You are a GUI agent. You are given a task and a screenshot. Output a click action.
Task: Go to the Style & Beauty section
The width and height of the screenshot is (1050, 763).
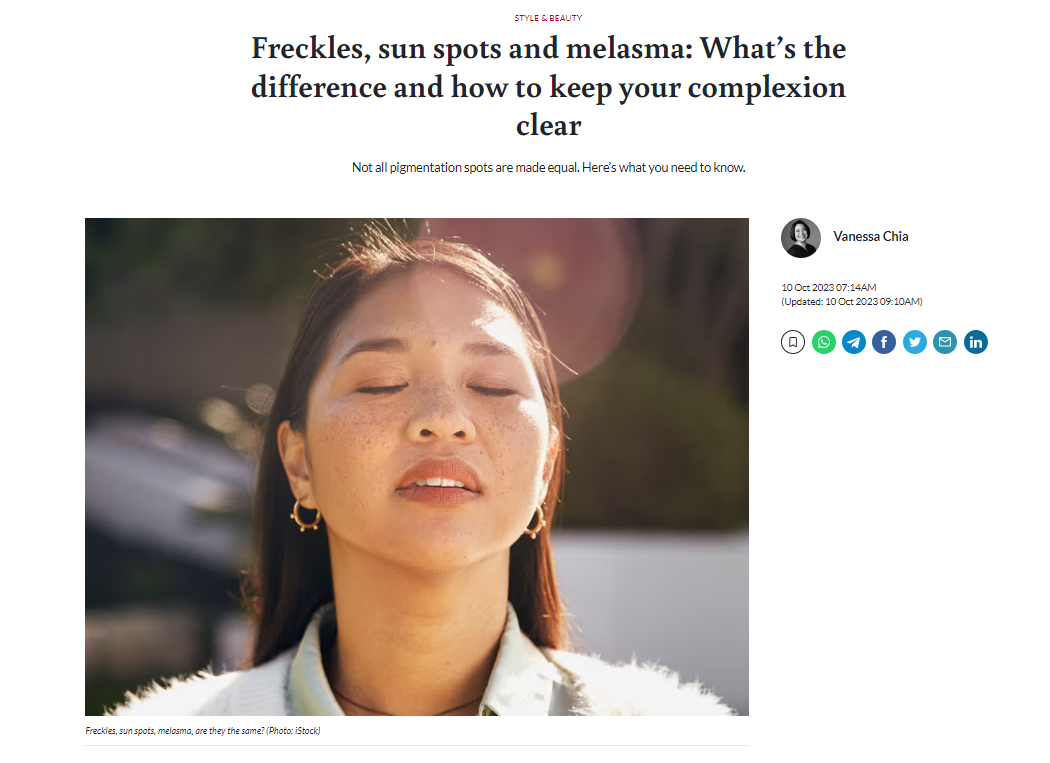tap(548, 18)
